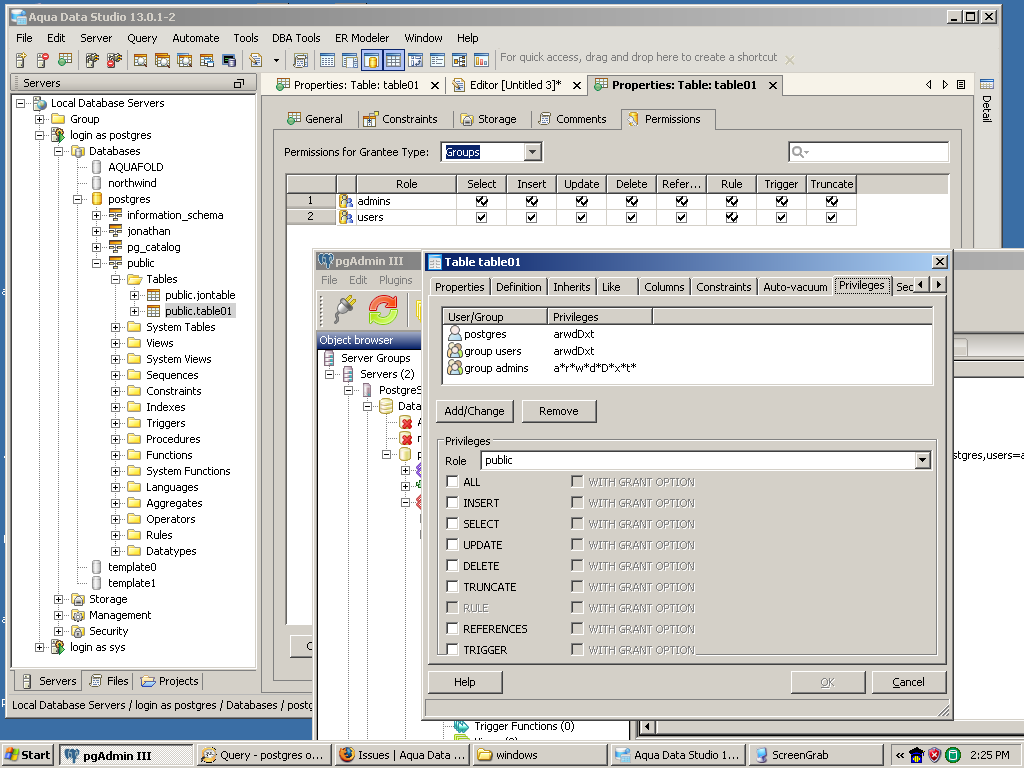1024x768 pixels.
Task: Click the calculator-style toolbar icon
Action: [x=300, y=60]
